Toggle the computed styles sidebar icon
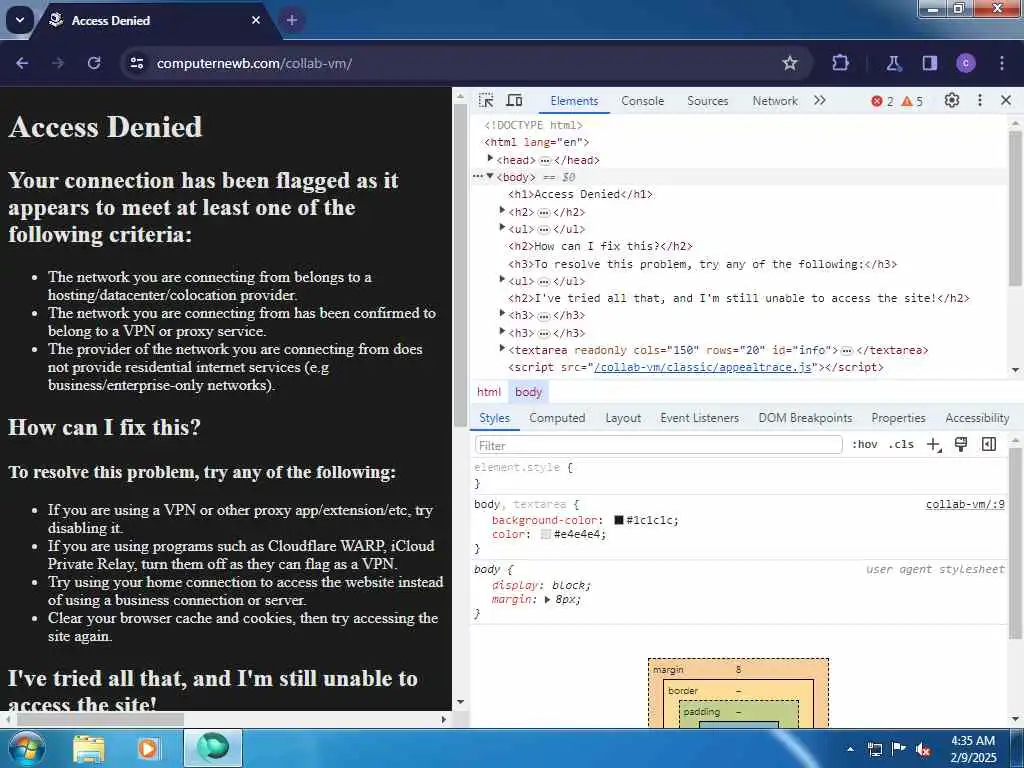Viewport: 1024px width, 768px height. [x=989, y=445]
